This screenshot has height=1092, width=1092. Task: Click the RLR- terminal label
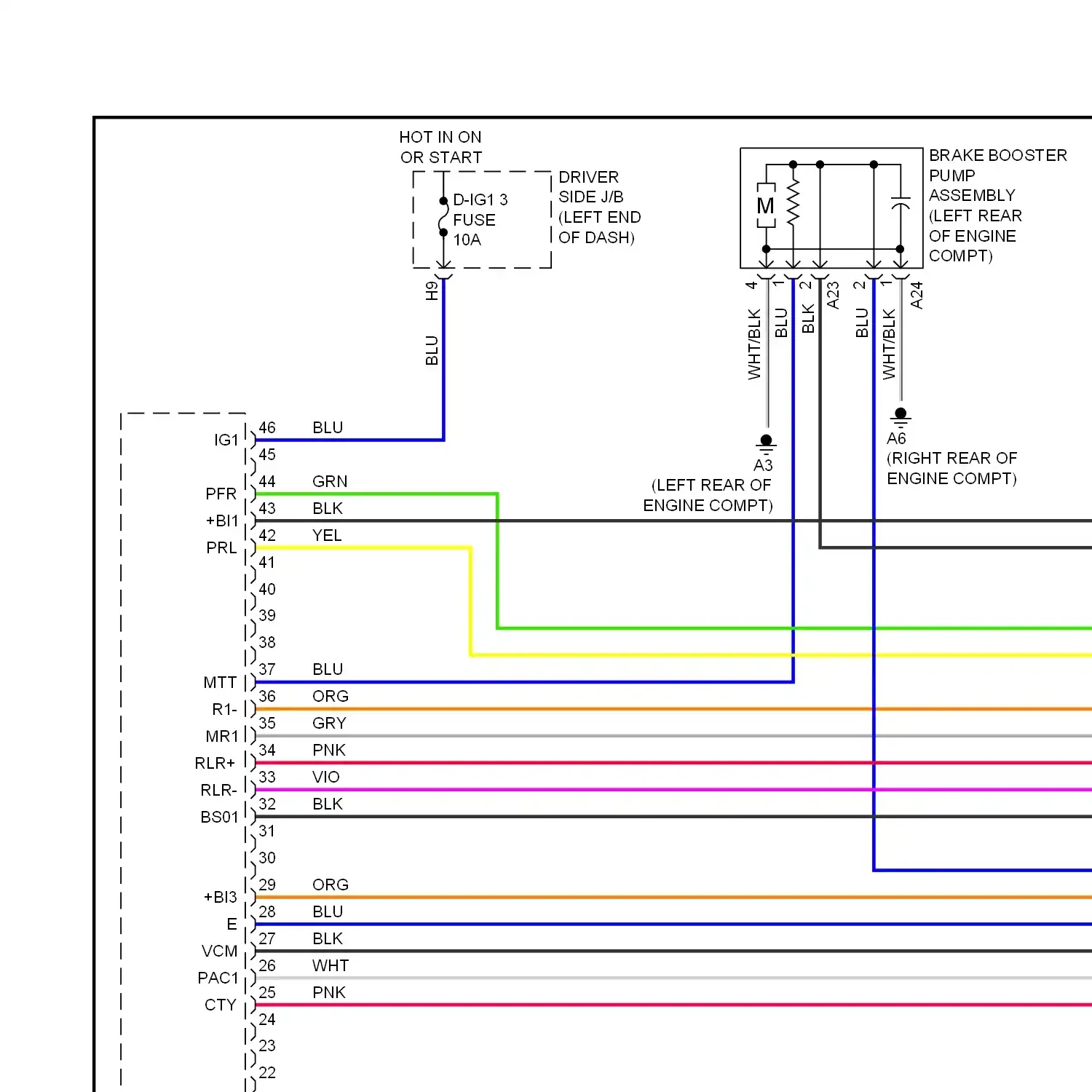(x=218, y=790)
